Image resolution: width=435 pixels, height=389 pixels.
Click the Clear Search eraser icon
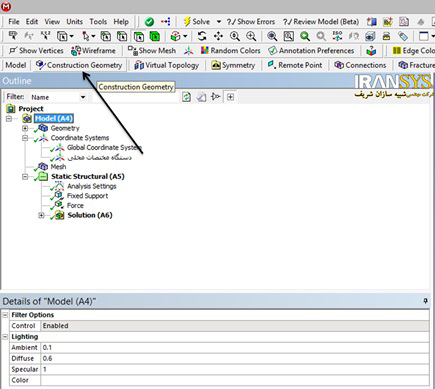201,97
